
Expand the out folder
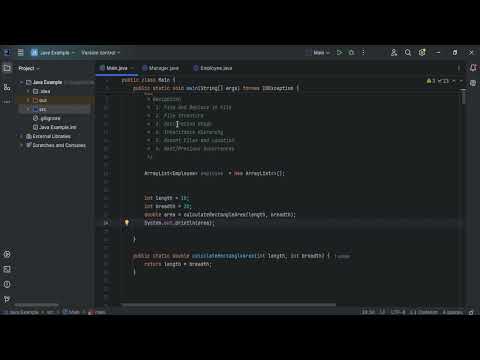coord(28,100)
